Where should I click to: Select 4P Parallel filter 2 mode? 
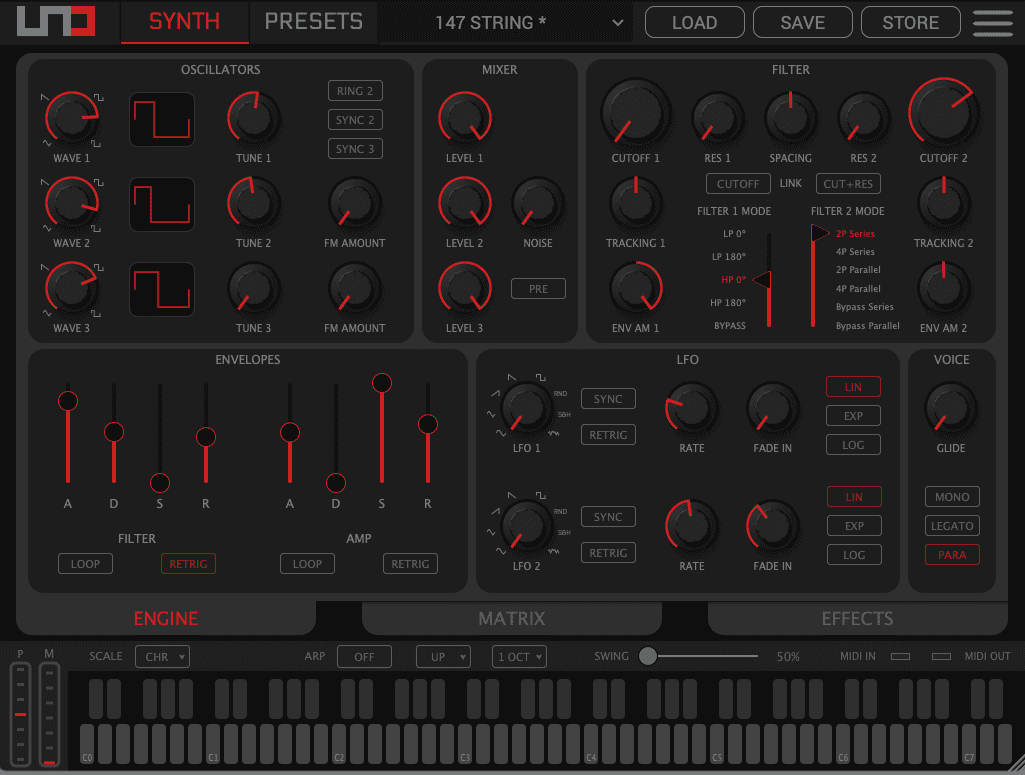[x=858, y=288]
